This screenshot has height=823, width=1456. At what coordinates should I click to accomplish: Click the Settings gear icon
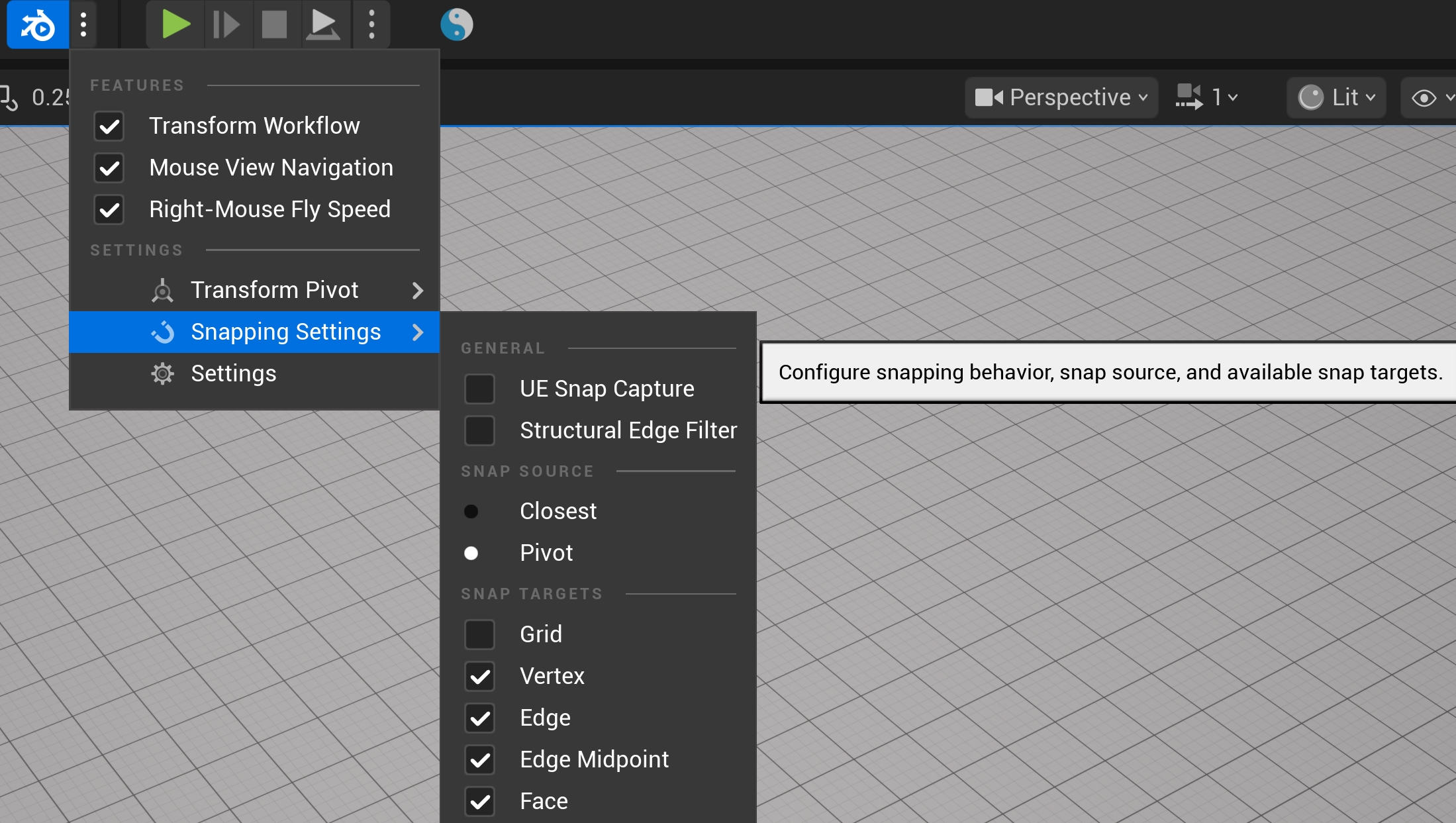pyautogui.click(x=162, y=373)
